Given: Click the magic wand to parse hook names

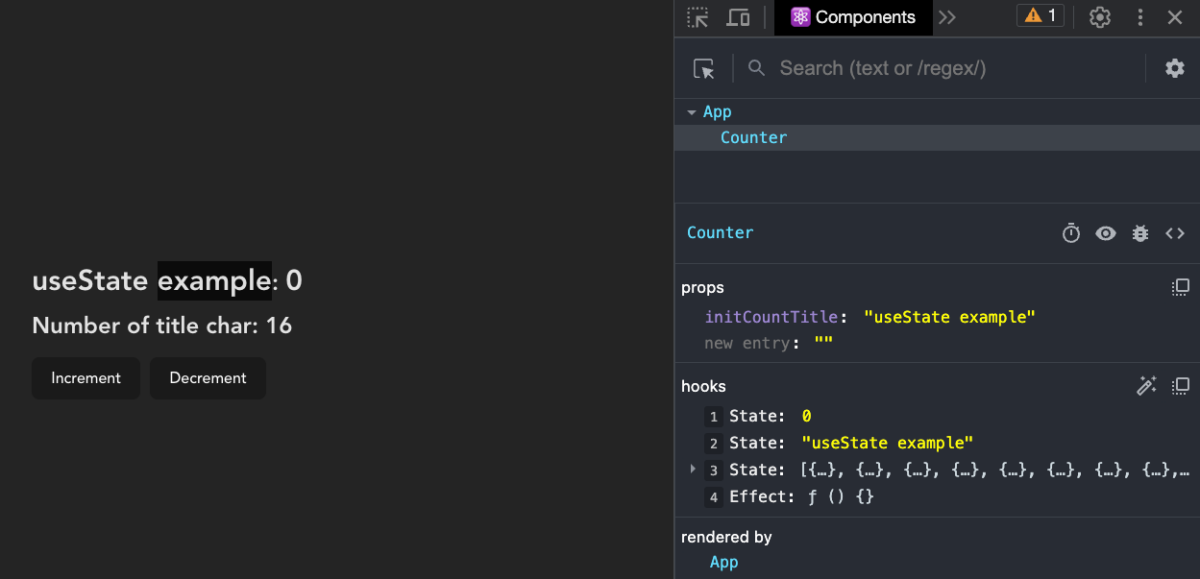Looking at the screenshot, I should coord(1146,385).
